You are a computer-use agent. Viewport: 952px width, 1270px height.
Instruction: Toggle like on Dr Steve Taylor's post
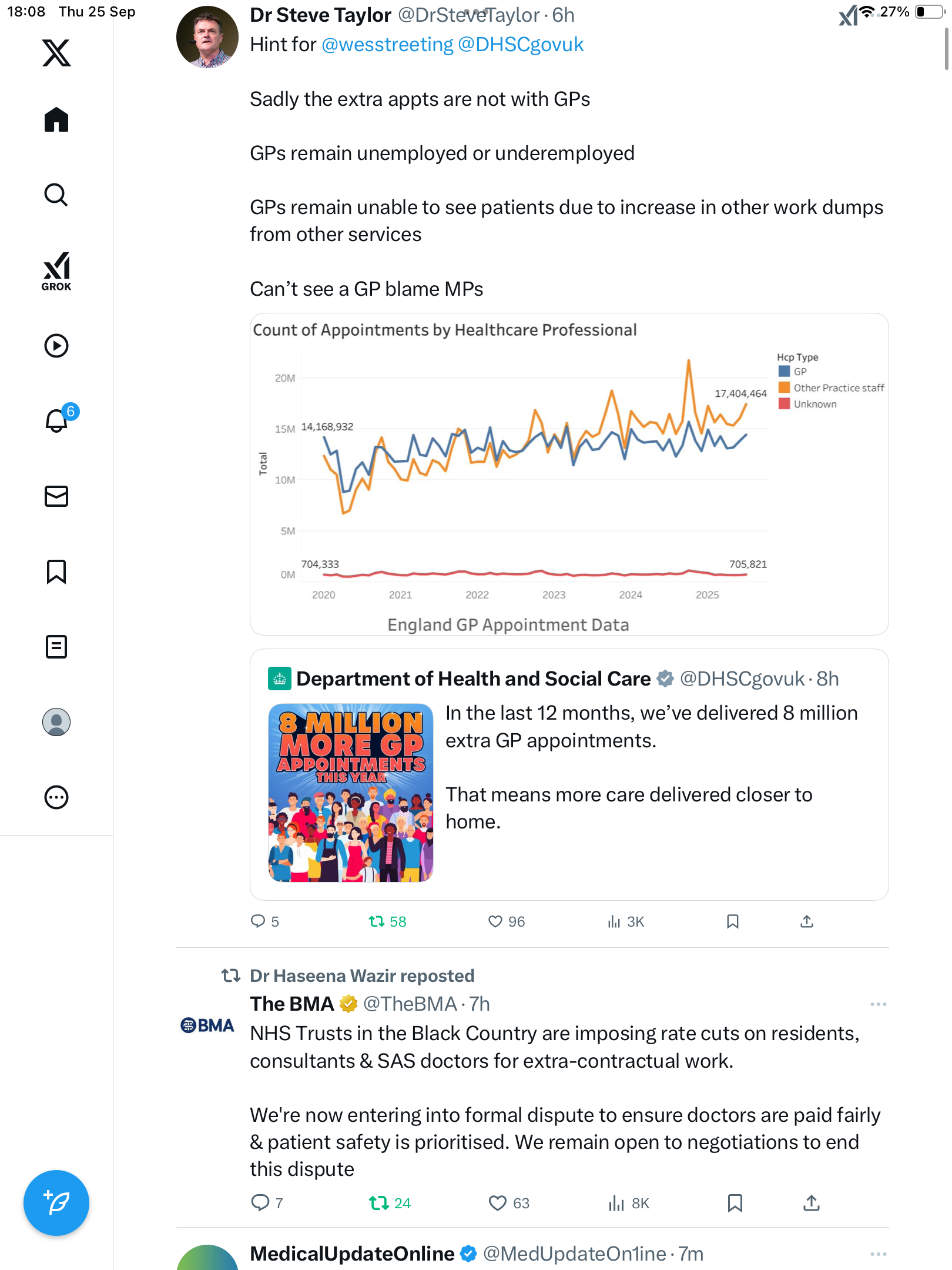(495, 921)
